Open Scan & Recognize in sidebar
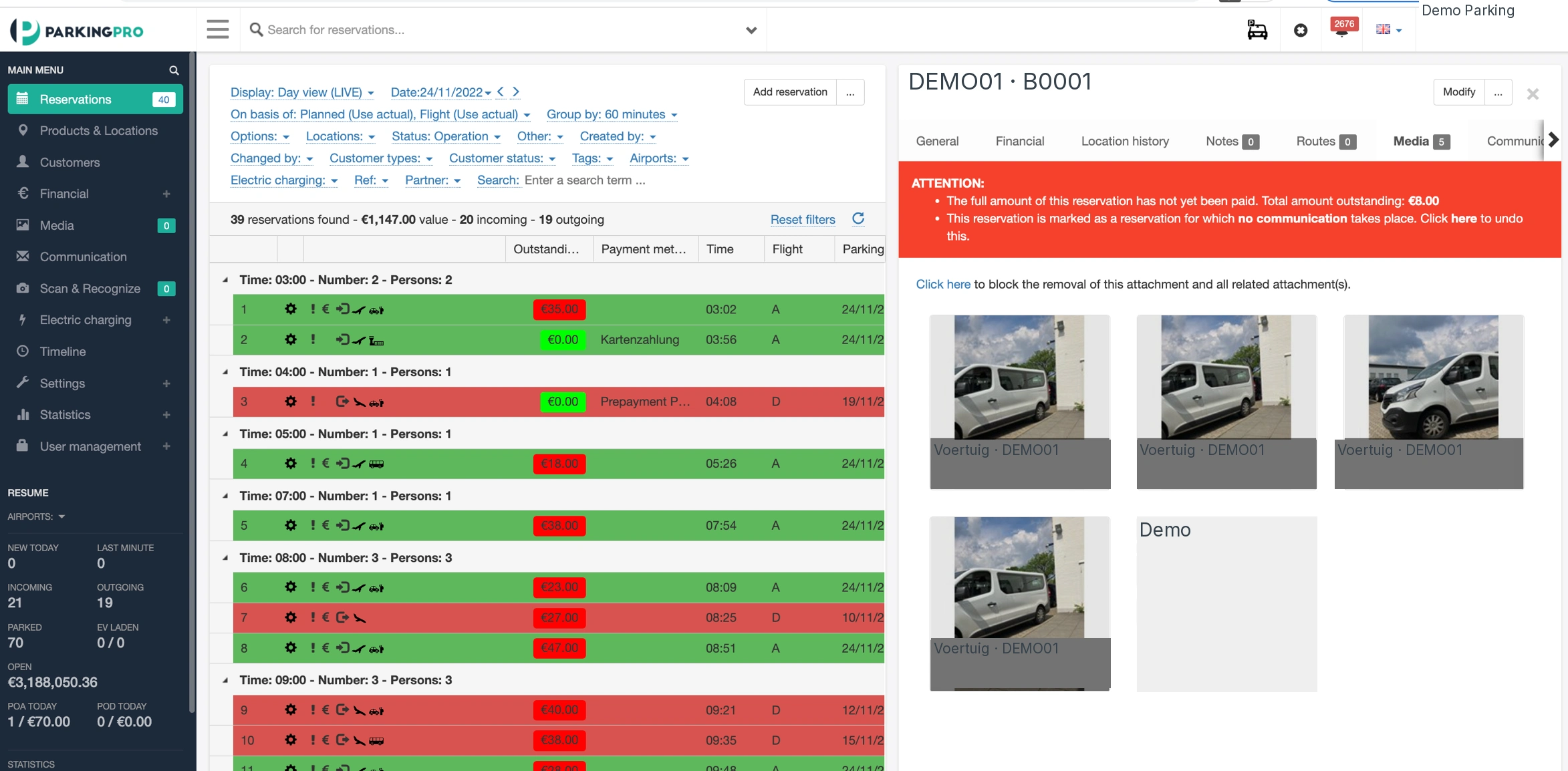Image resolution: width=1568 pixels, height=771 pixels. (x=96, y=289)
